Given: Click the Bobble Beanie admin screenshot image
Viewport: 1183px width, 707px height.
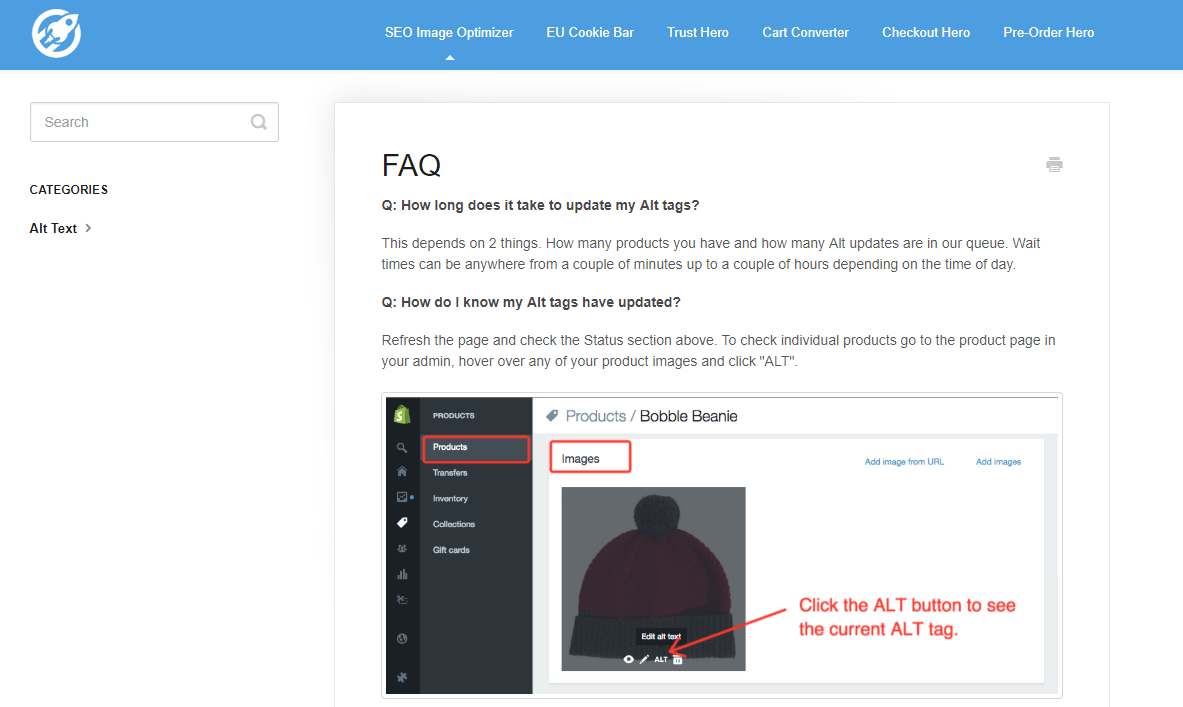Looking at the screenshot, I should [x=722, y=545].
